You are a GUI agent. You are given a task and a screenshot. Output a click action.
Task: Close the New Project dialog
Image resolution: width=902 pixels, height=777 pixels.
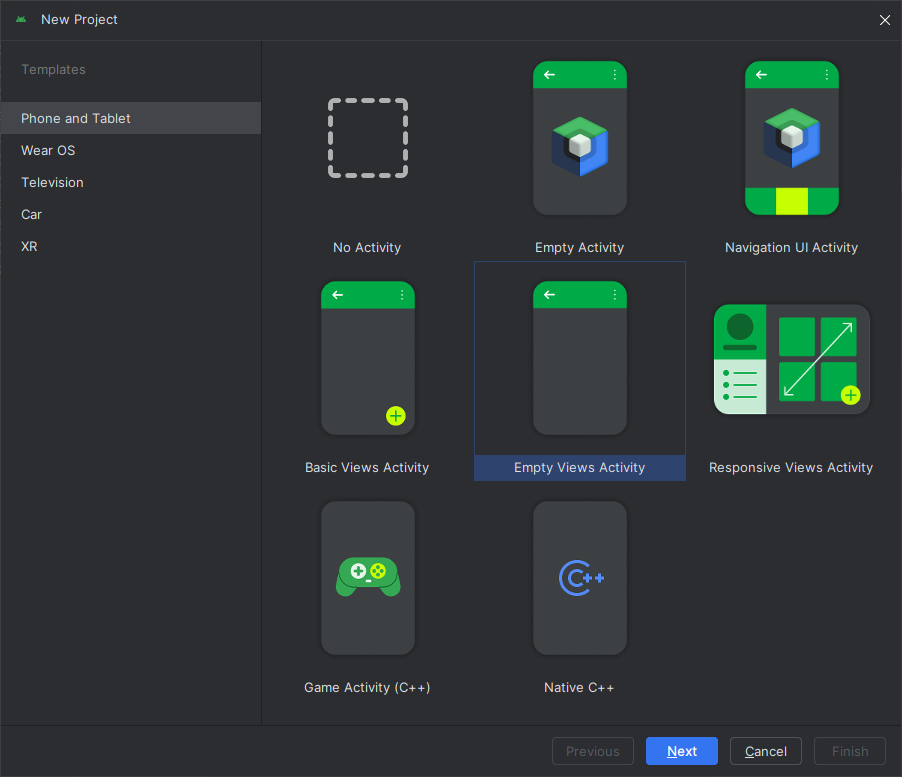pyautogui.click(x=884, y=20)
